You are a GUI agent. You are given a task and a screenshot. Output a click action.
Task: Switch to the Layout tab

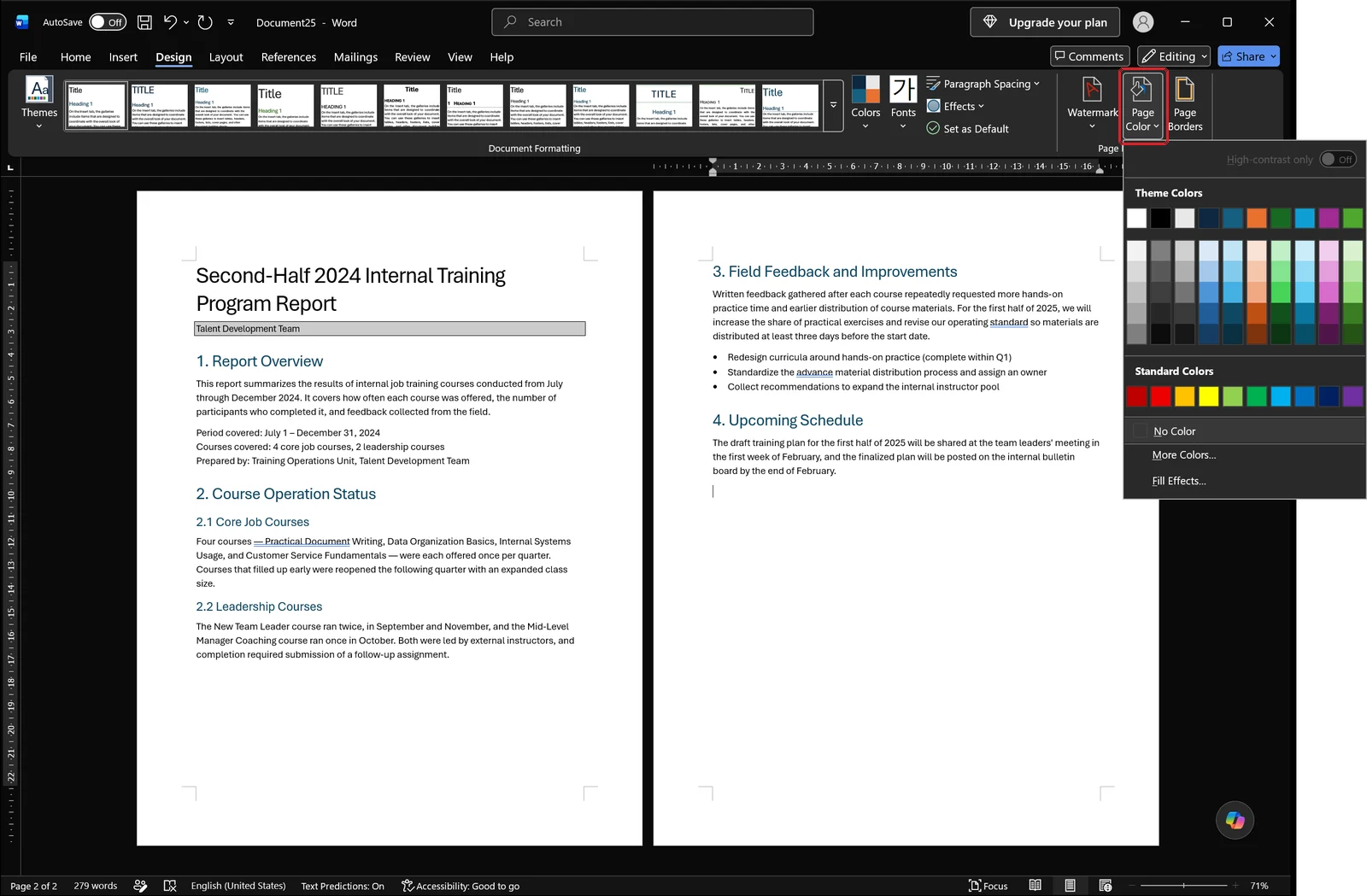(x=226, y=57)
